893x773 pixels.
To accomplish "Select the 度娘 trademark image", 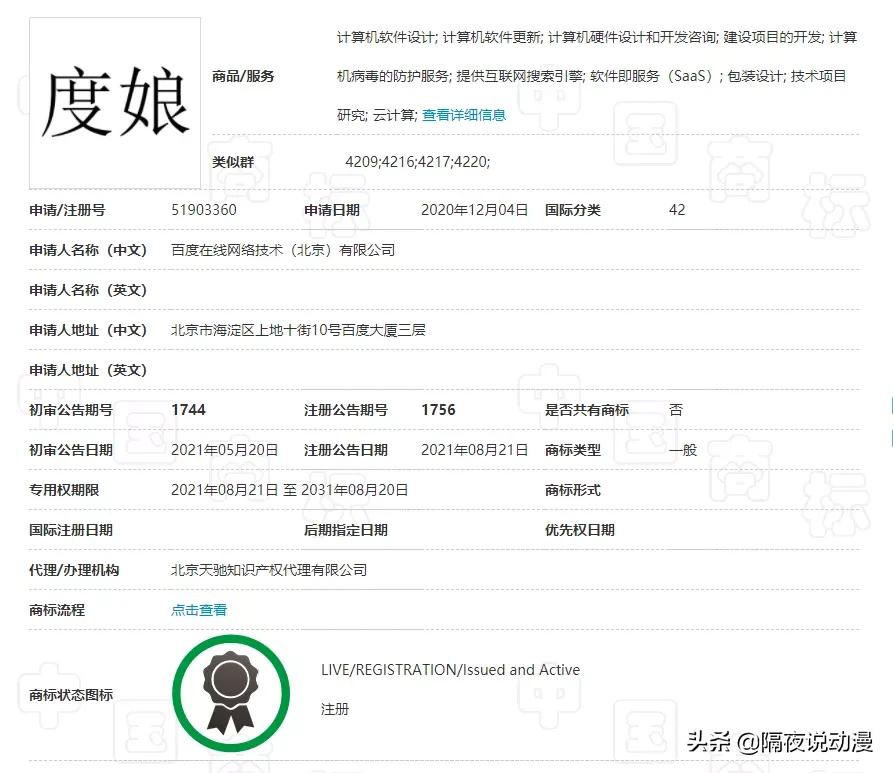I will 113,100.
